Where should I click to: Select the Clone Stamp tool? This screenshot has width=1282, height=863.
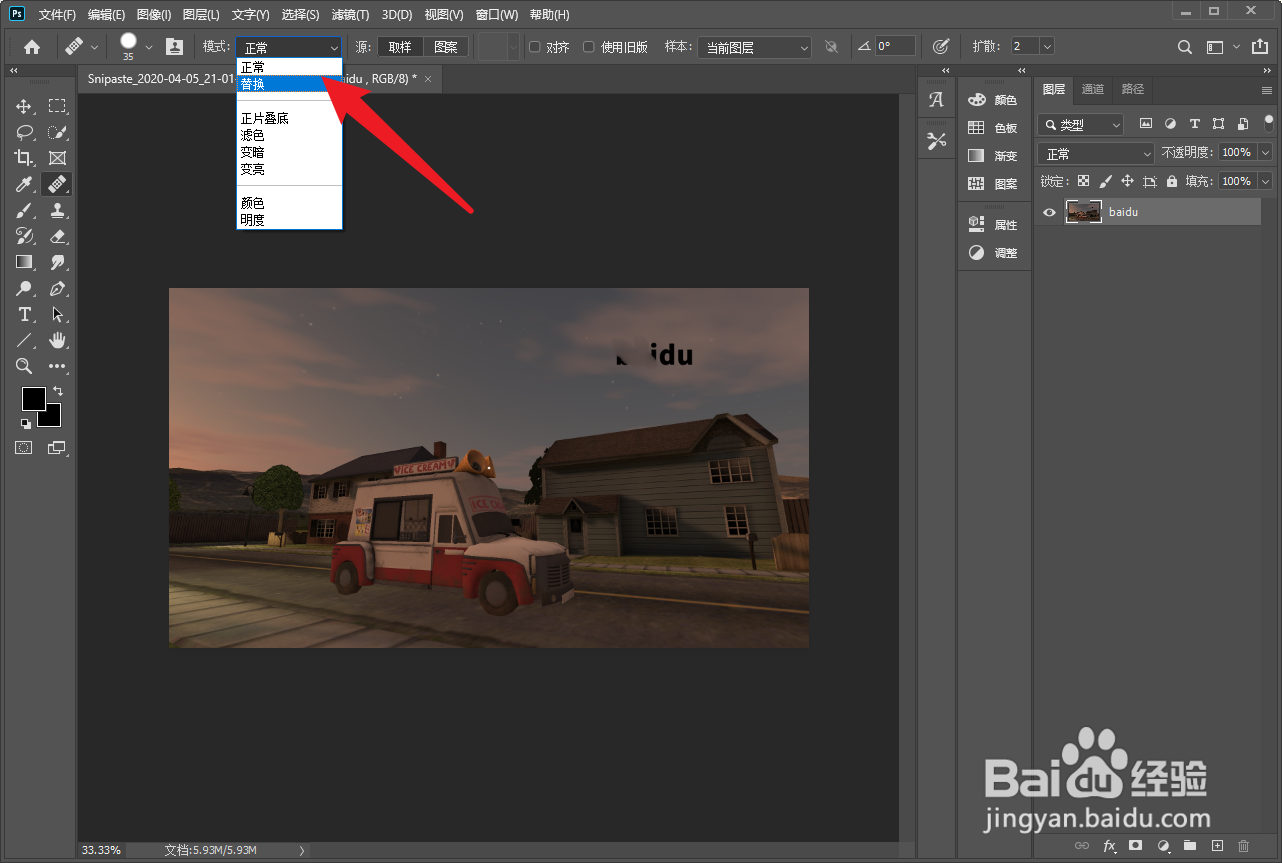tap(58, 210)
